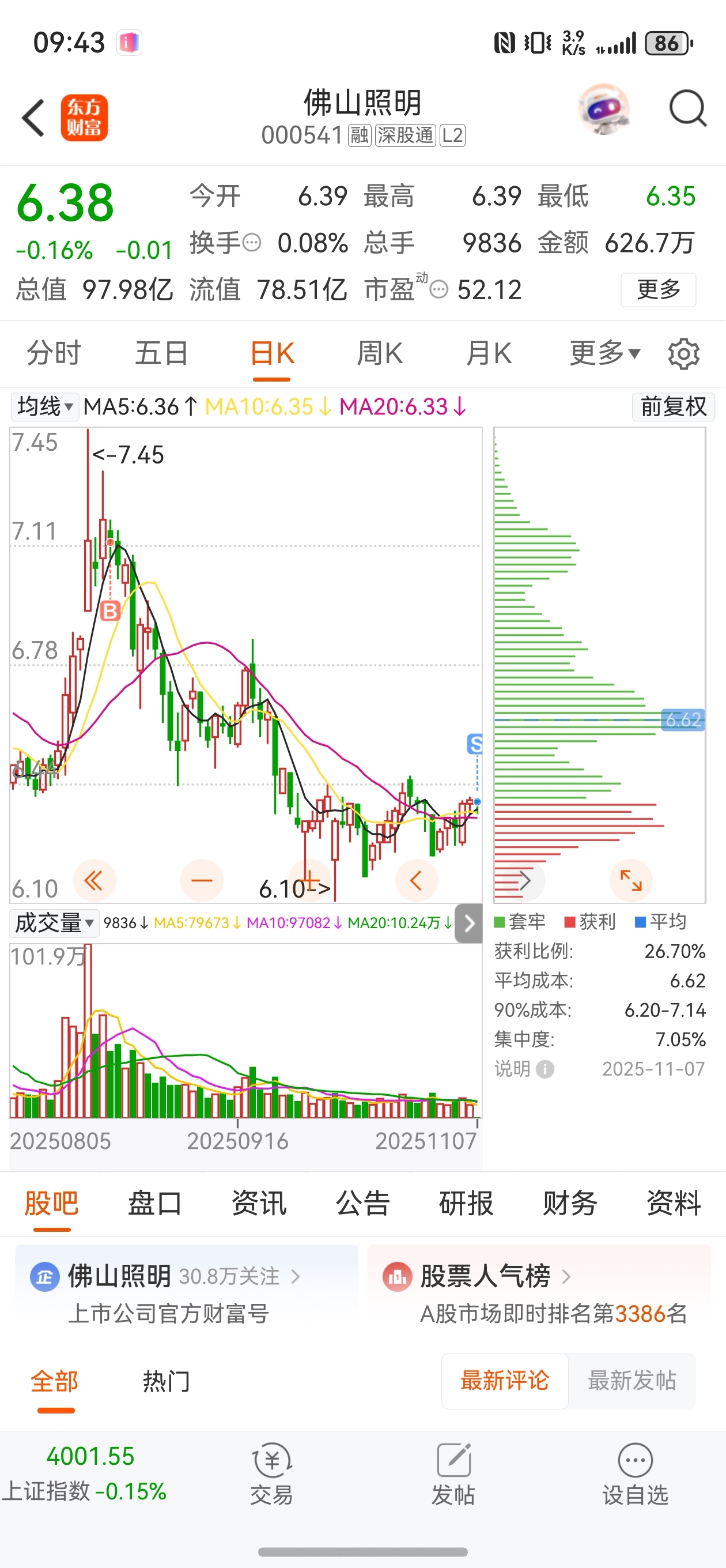This screenshot has width=726, height=1568.
Task: Switch to the 月K chart tab
Action: pos(488,353)
